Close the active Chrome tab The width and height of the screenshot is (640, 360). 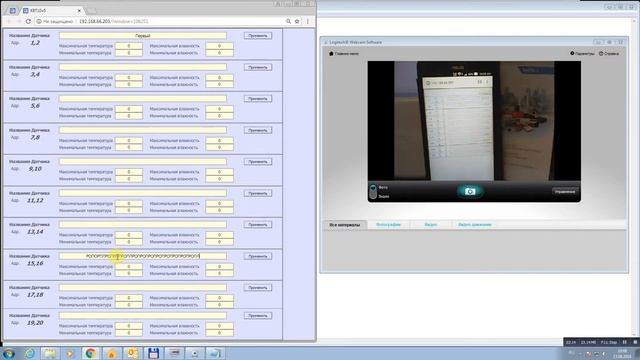[79, 10]
